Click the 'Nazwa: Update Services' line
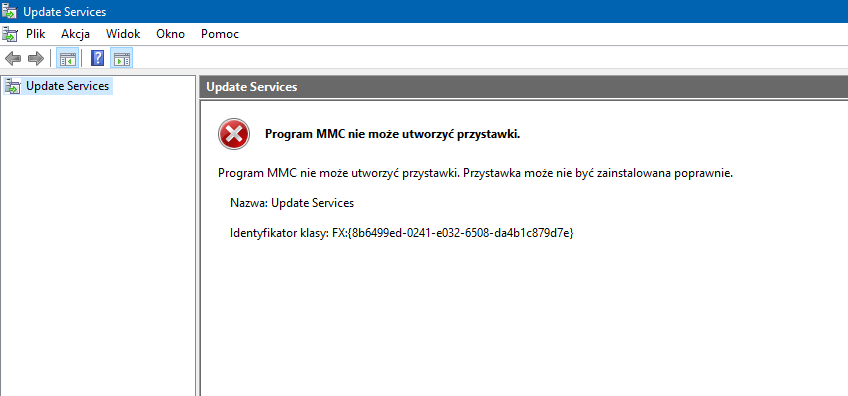Screen dimensions: 848x396 [292, 203]
